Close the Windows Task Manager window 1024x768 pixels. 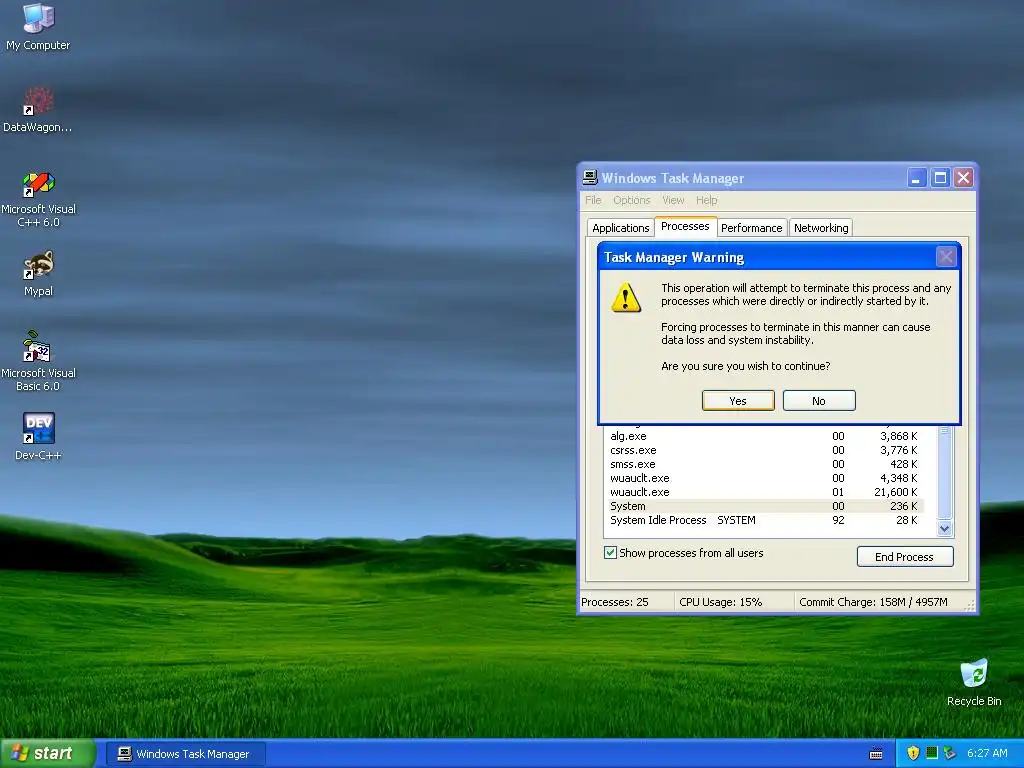964,178
